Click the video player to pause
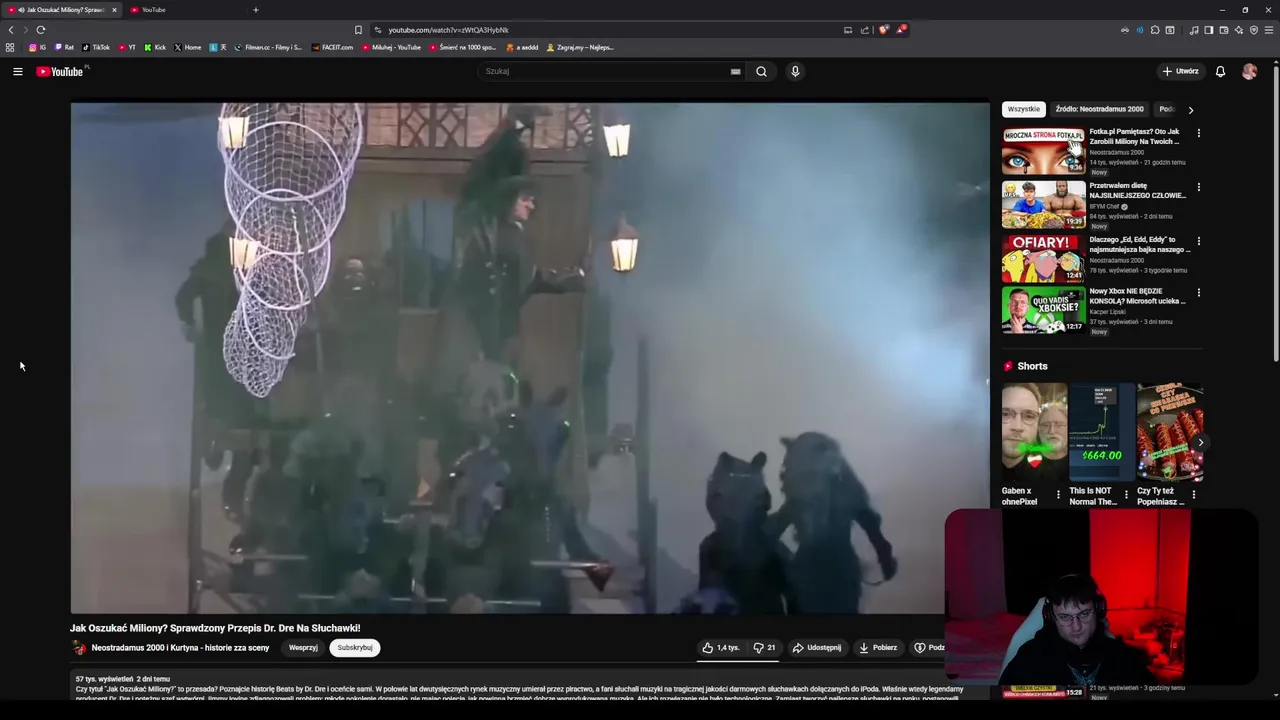Image resolution: width=1280 pixels, height=720 pixels. coord(530,358)
